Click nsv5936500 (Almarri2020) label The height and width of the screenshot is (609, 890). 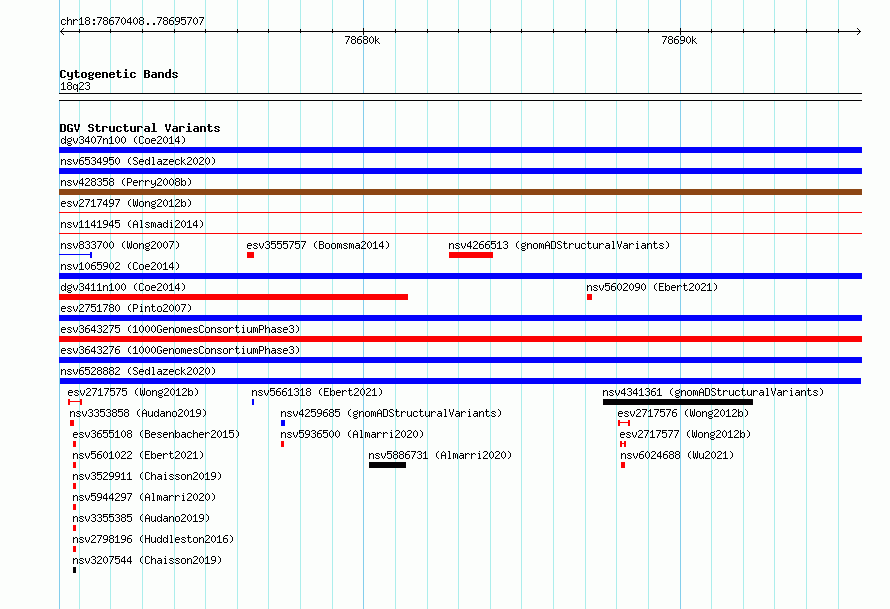(352, 434)
